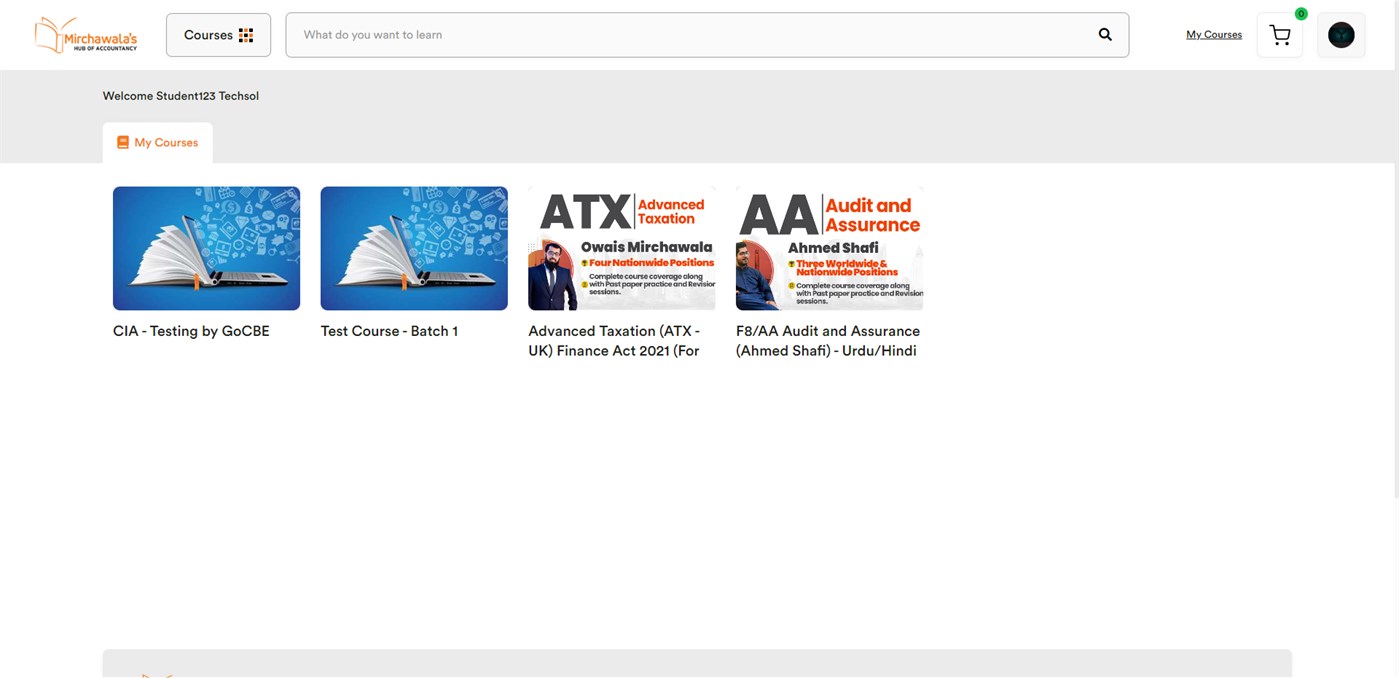Click the search magnifier icon
1399x678 pixels.
pyautogui.click(x=1105, y=35)
